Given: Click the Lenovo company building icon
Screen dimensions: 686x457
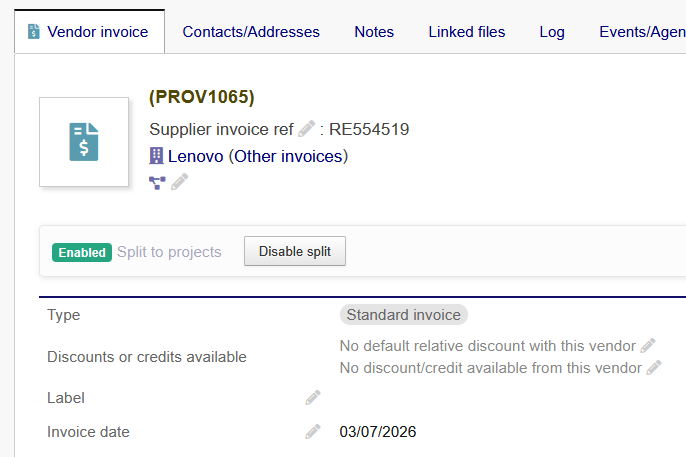Looking at the screenshot, I should 156,156.
